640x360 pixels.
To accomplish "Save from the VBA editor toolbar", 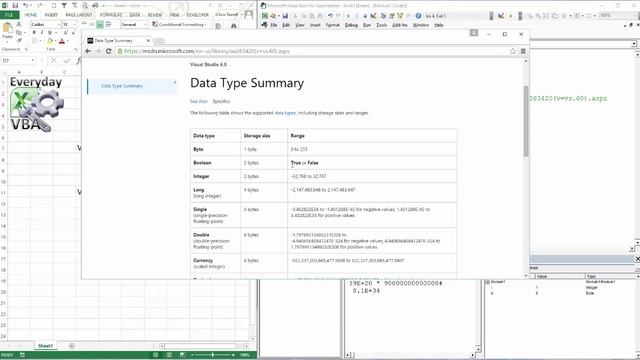I will click(x=285, y=16).
